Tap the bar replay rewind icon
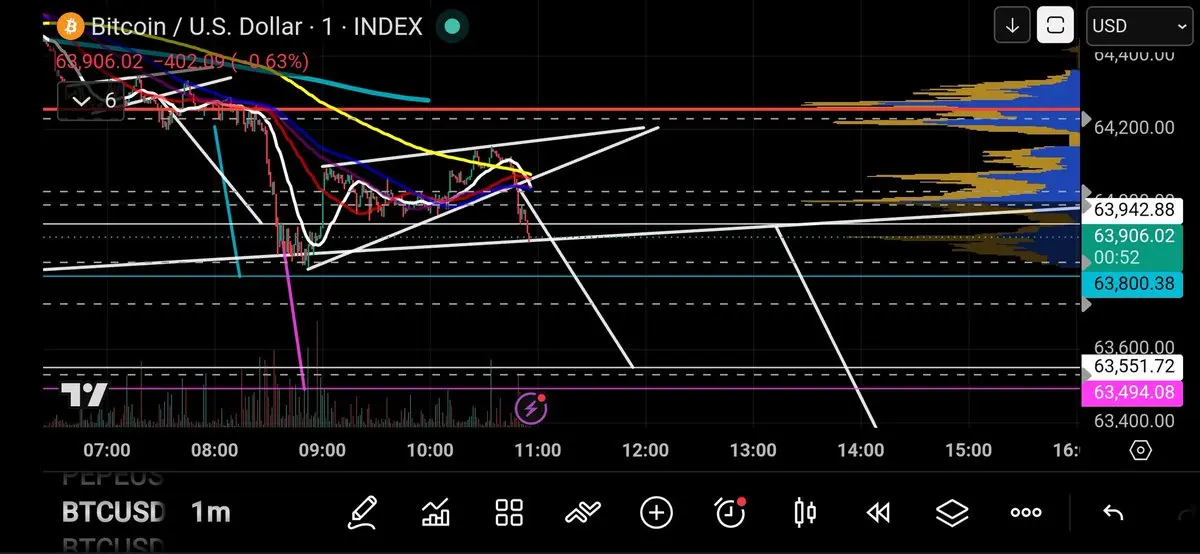The height and width of the screenshot is (554, 1200). [x=878, y=513]
